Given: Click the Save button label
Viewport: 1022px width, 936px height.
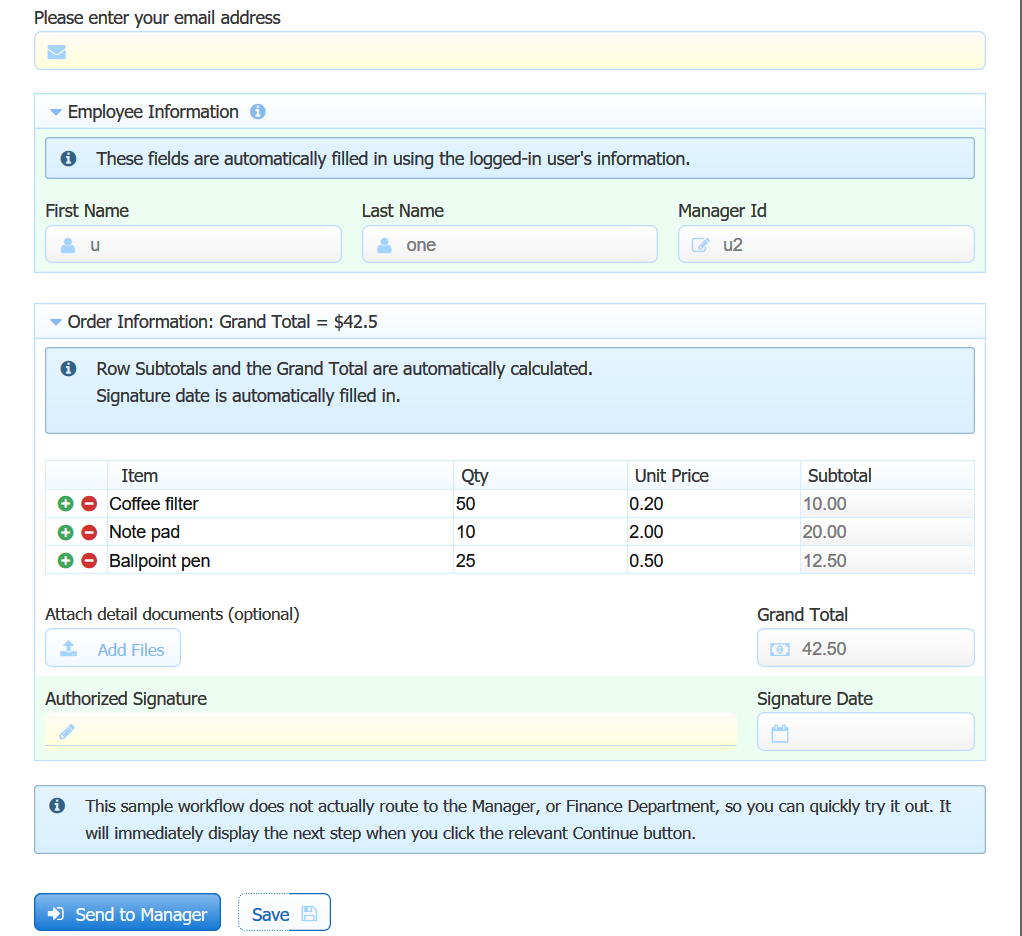Looking at the screenshot, I should point(270,914).
